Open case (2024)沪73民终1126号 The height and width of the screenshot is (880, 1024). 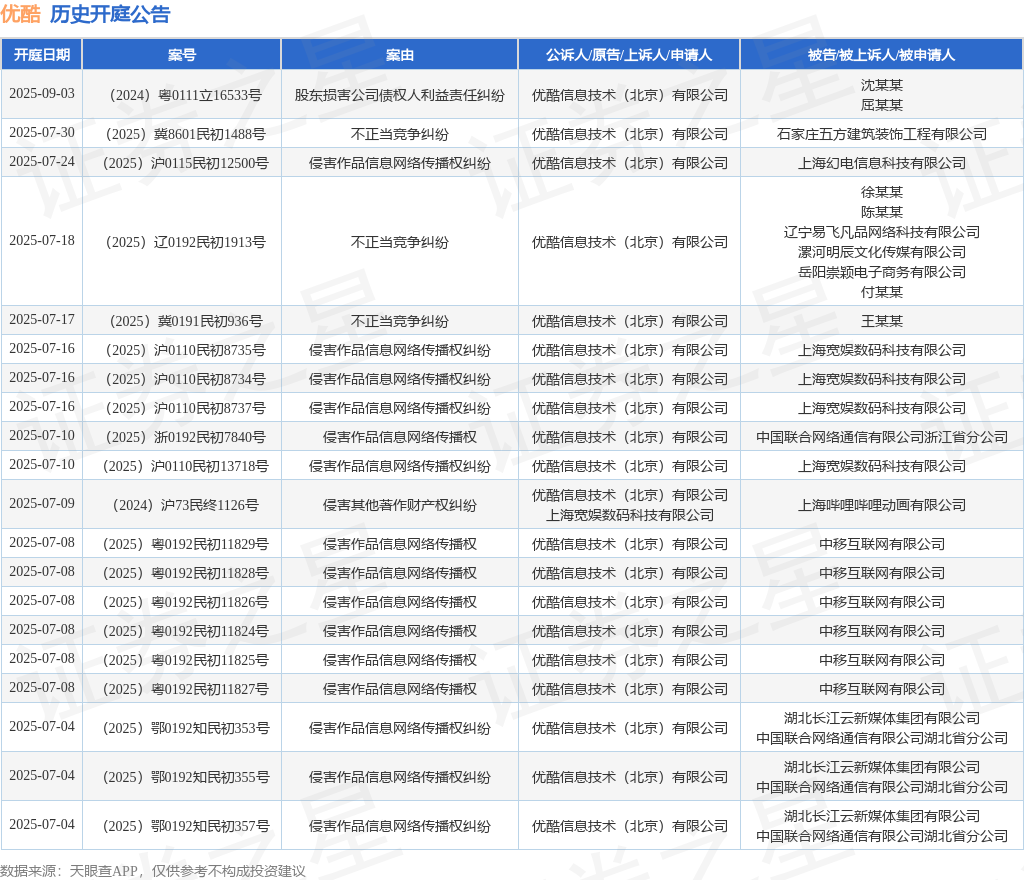click(185, 505)
